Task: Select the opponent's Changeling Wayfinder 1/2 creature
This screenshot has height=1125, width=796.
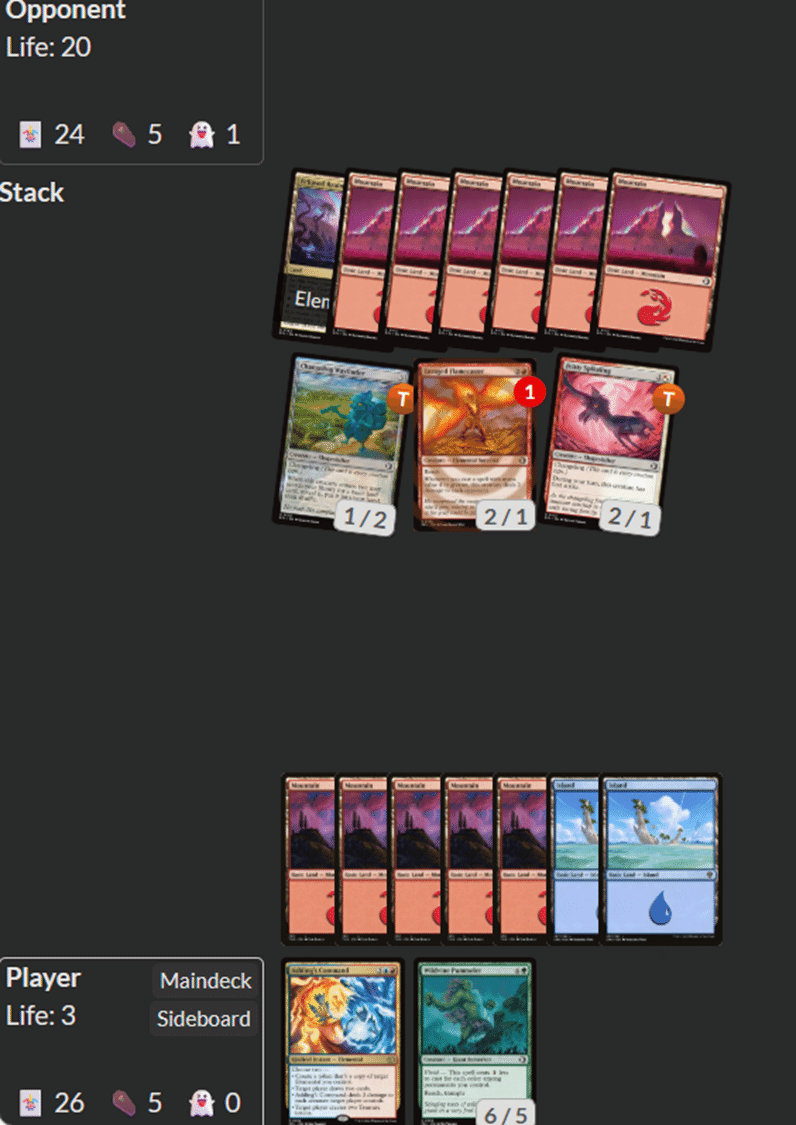Action: pos(342,443)
